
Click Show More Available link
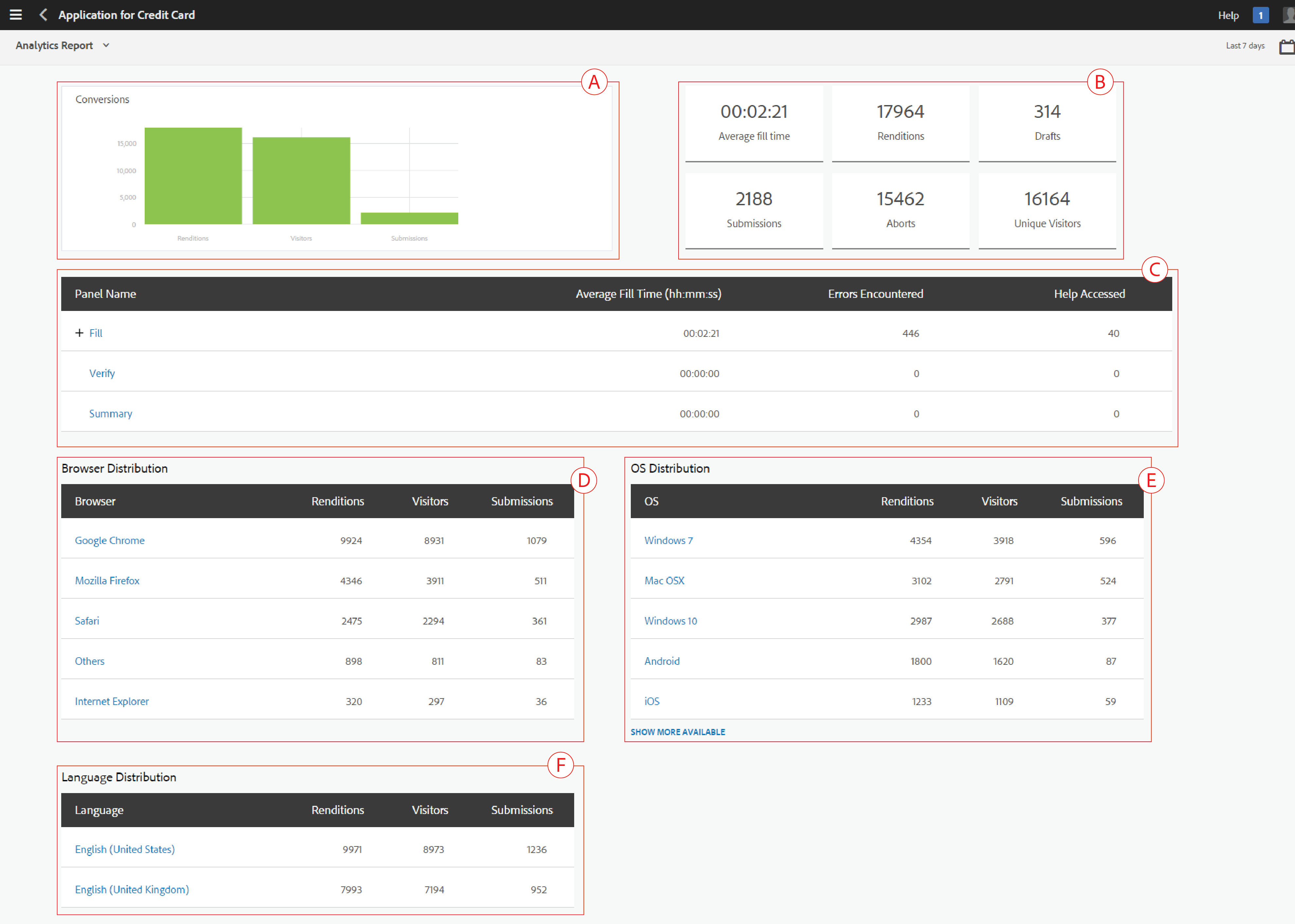tap(677, 732)
